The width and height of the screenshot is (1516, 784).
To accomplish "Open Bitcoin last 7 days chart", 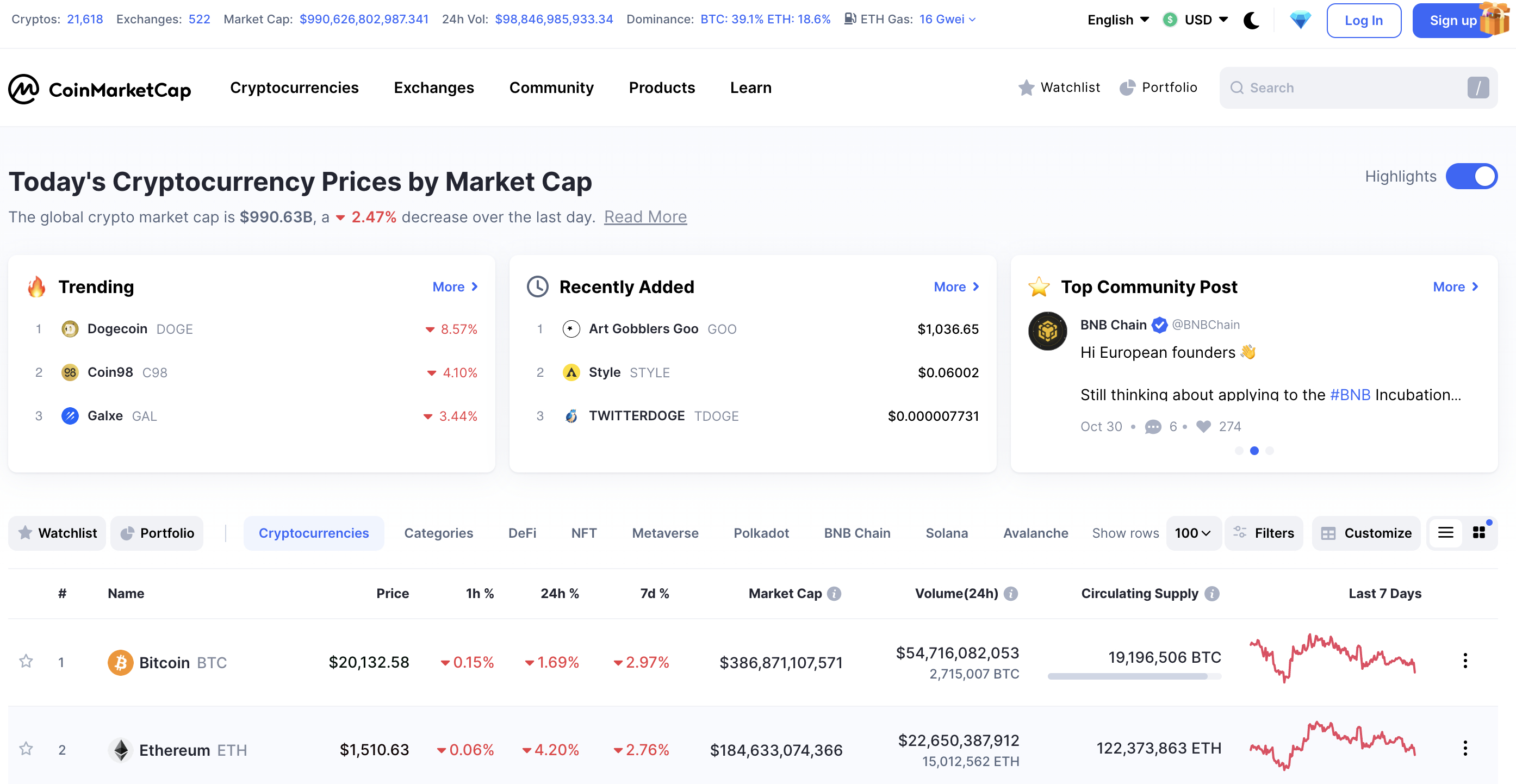I will (x=1332, y=658).
